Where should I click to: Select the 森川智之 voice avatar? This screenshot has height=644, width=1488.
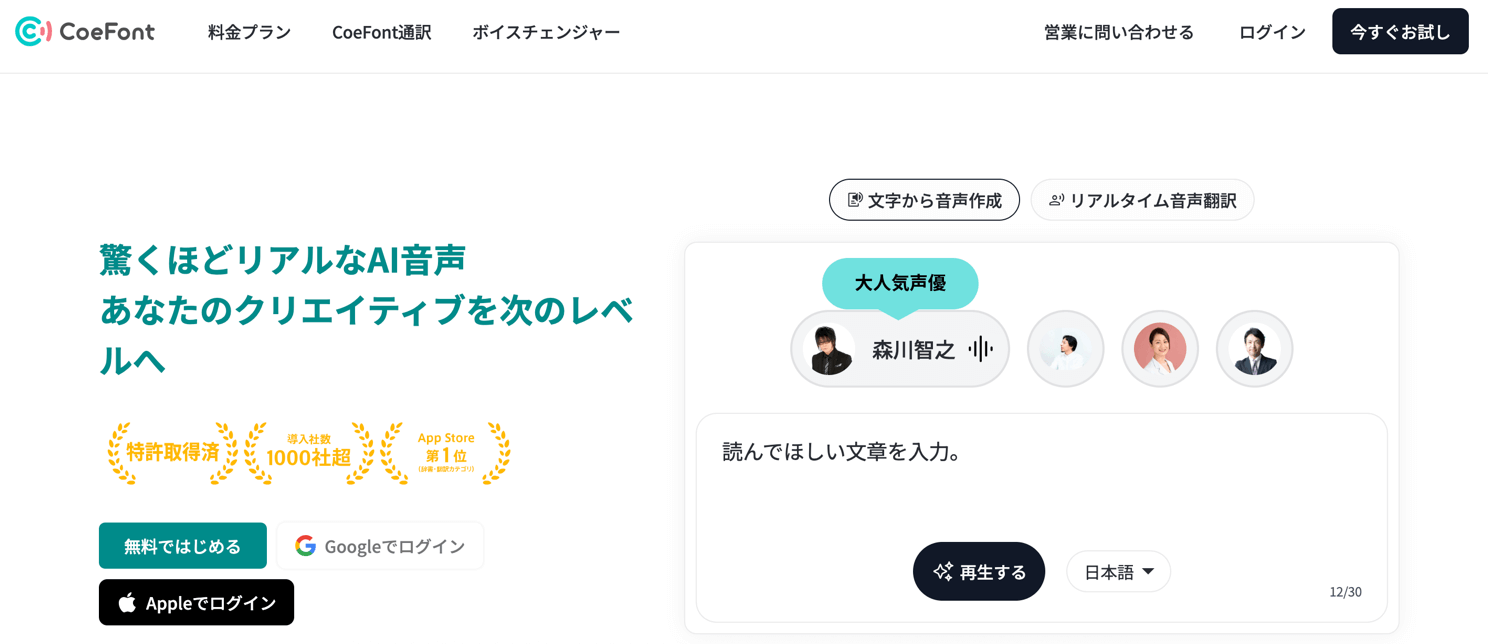pyautogui.click(x=830, y=349)
